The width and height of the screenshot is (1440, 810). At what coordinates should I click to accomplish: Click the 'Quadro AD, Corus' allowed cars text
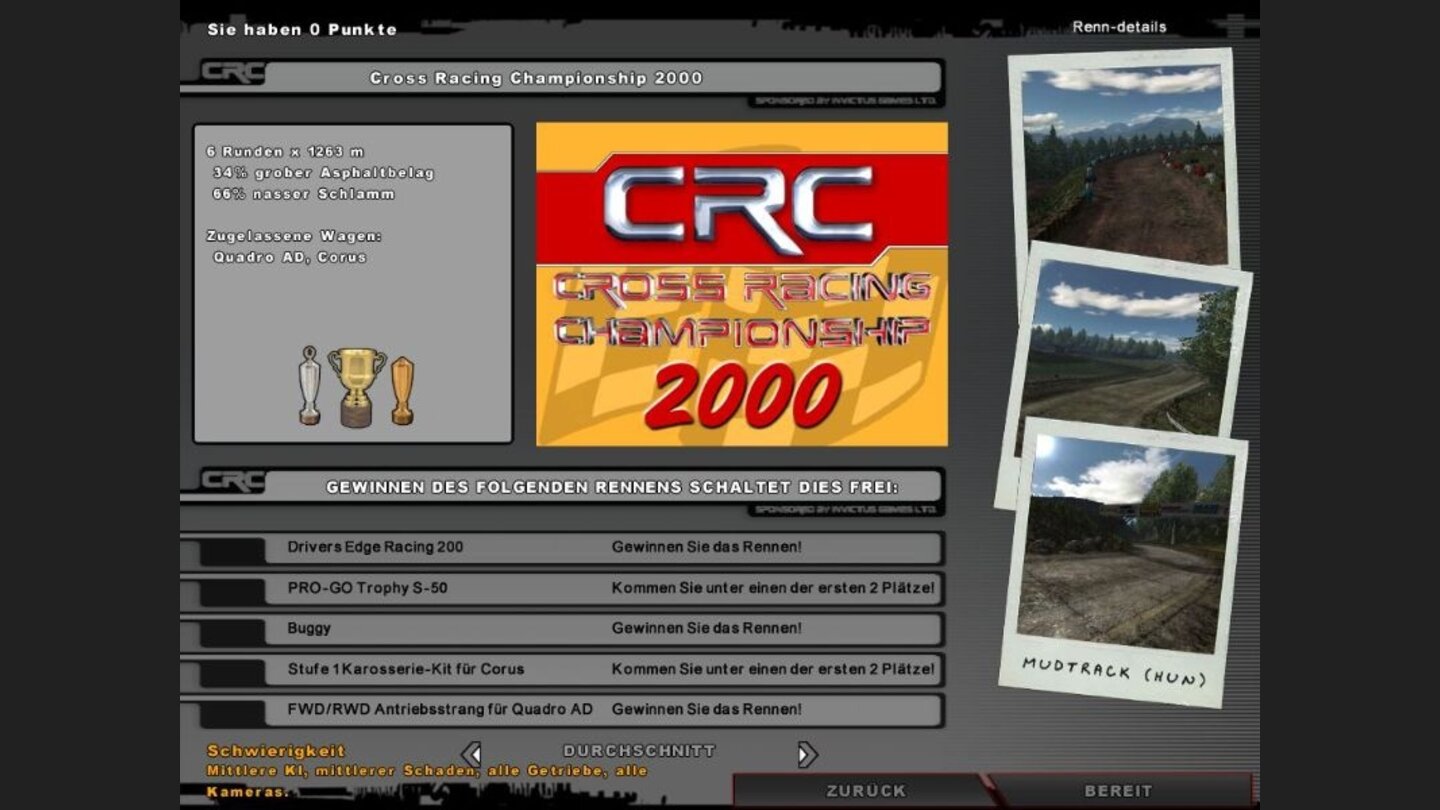click(289, 257)
